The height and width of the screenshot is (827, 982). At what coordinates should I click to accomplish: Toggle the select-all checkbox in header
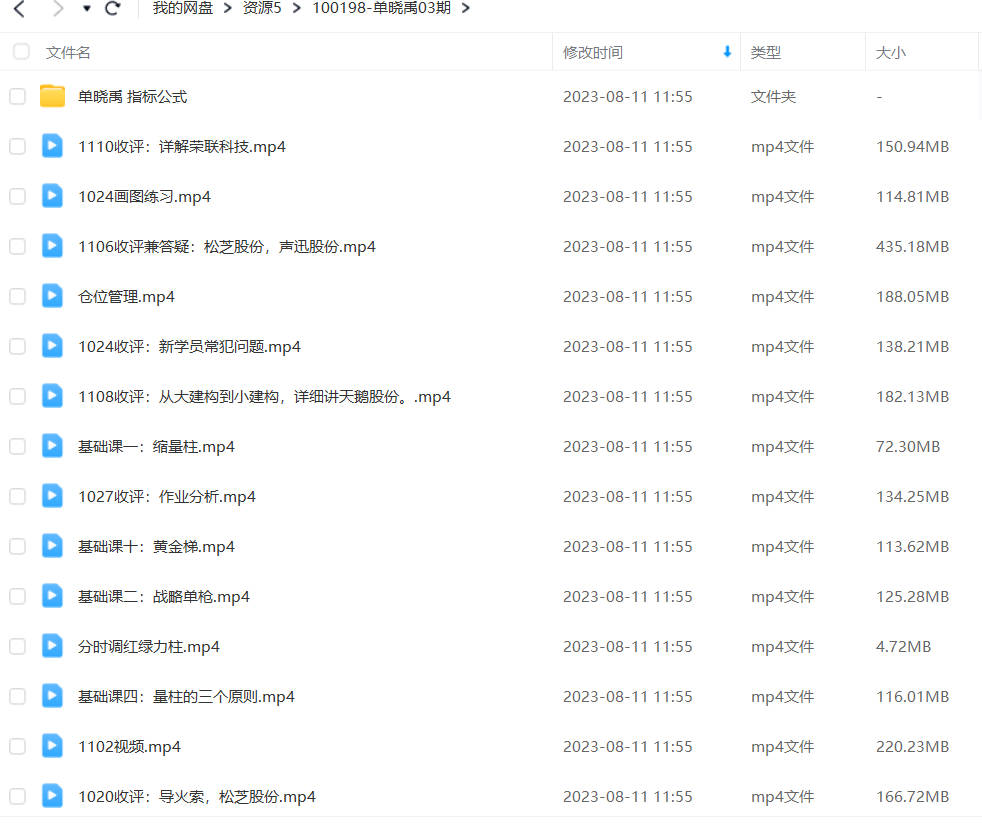pyautogui.click(x=21, y=51)
